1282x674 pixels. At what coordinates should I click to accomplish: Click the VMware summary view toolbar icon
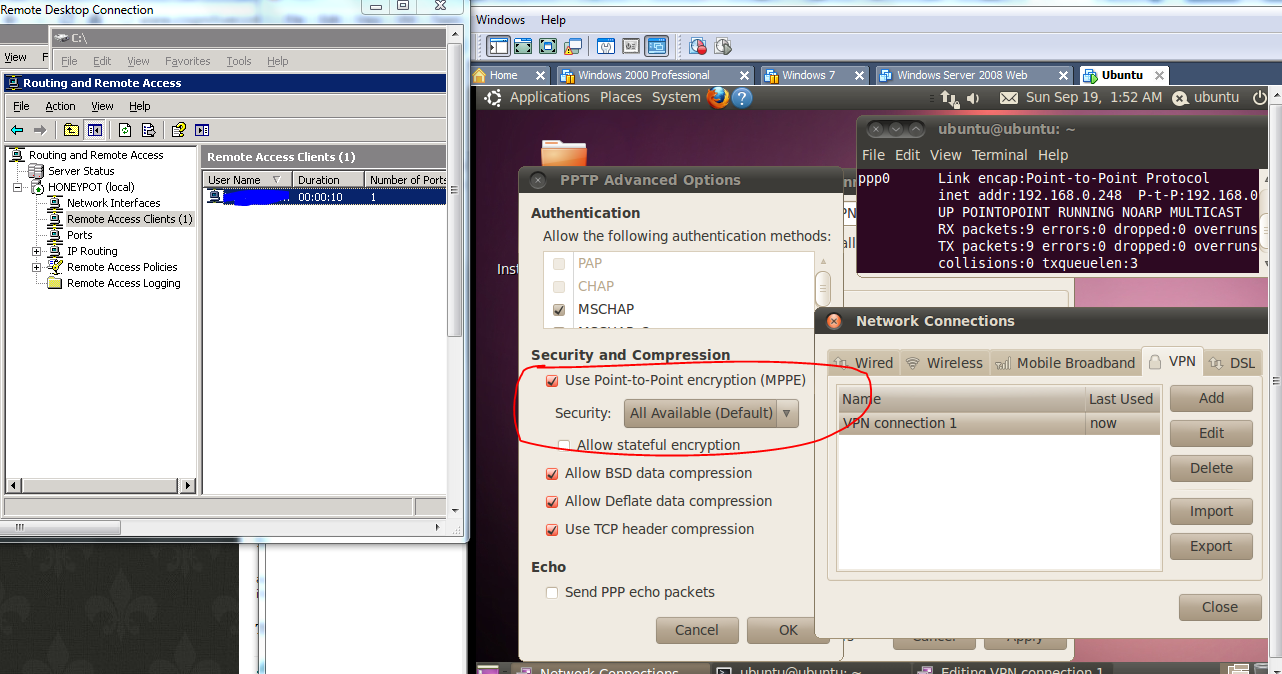coord(606,46)
